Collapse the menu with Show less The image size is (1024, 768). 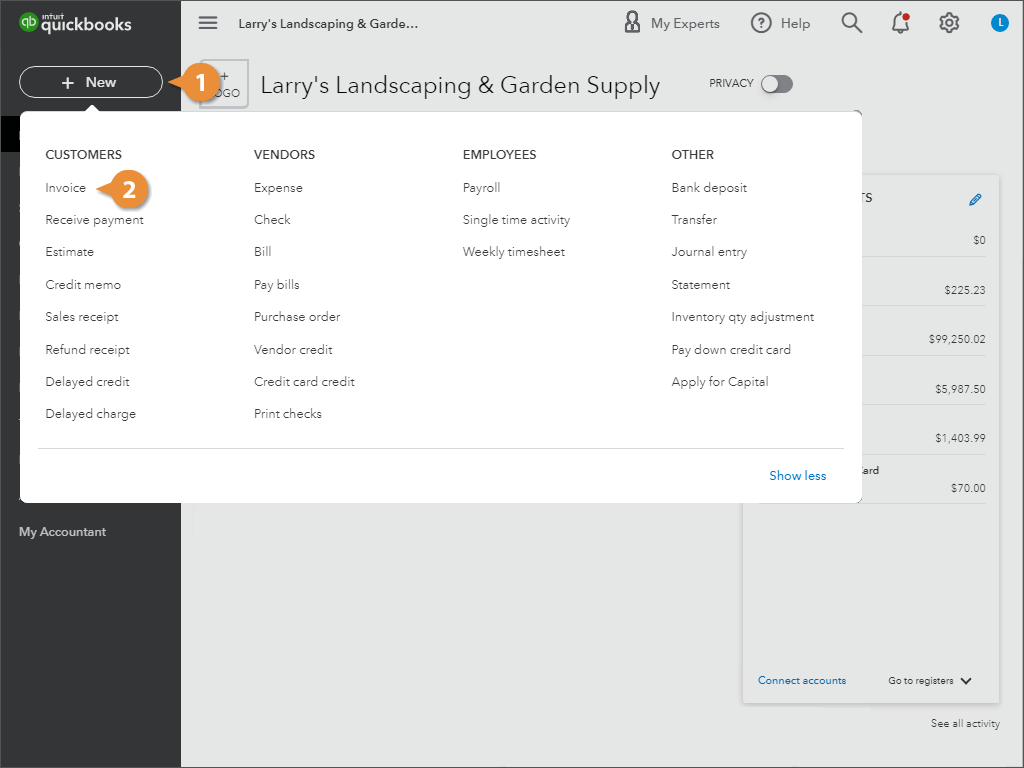(797, 475)
